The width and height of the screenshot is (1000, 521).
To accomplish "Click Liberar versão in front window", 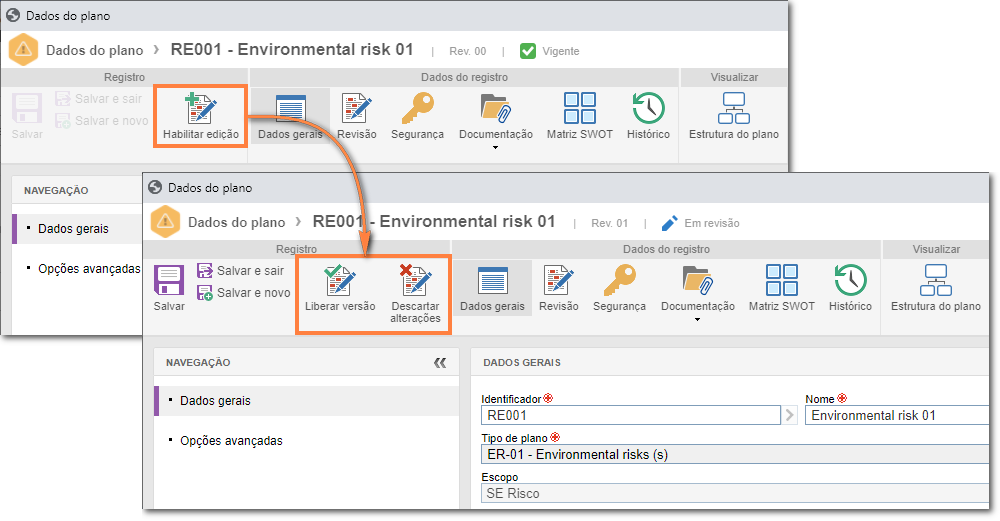I will (x=340, y=289).
